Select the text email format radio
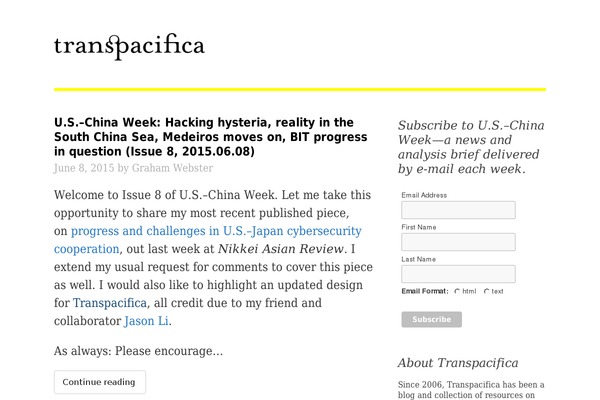The width and height of the screenshot is (600, 400). coord(486,292)
